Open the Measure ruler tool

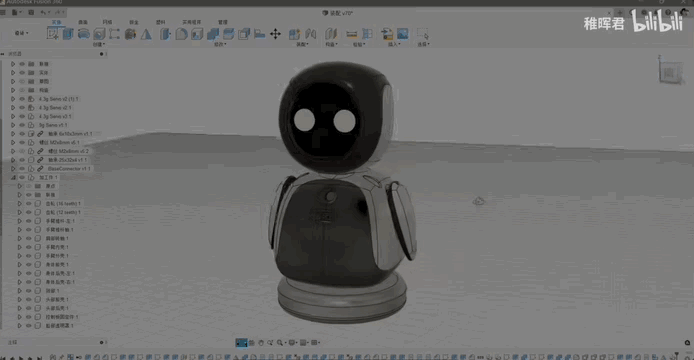352,34
